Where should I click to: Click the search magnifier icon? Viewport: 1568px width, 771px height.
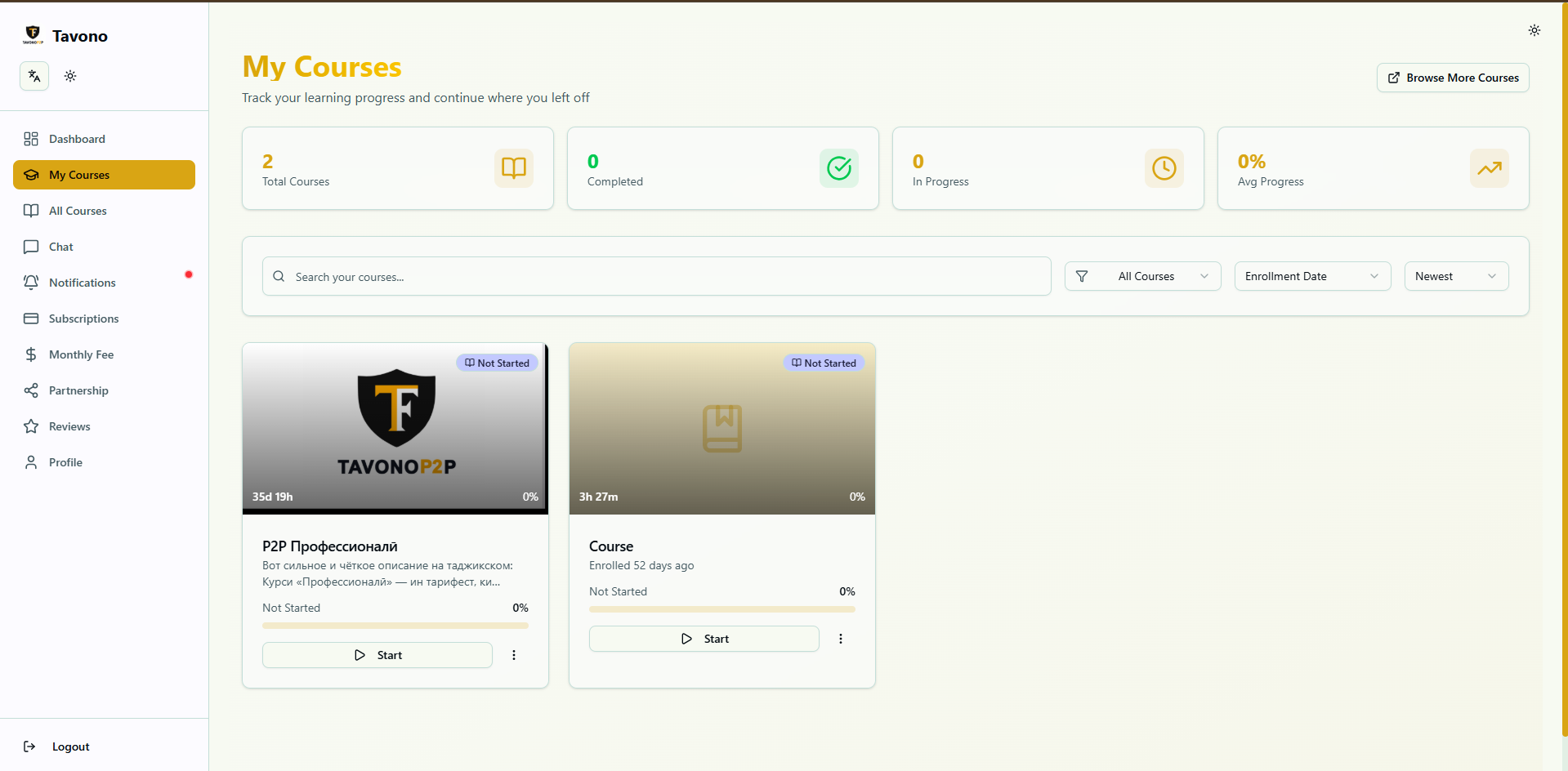[x=279, y=276]
